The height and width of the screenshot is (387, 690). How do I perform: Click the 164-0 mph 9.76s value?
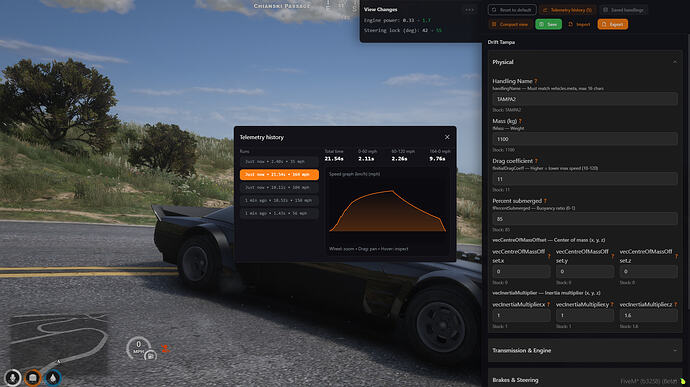[437, 158]
